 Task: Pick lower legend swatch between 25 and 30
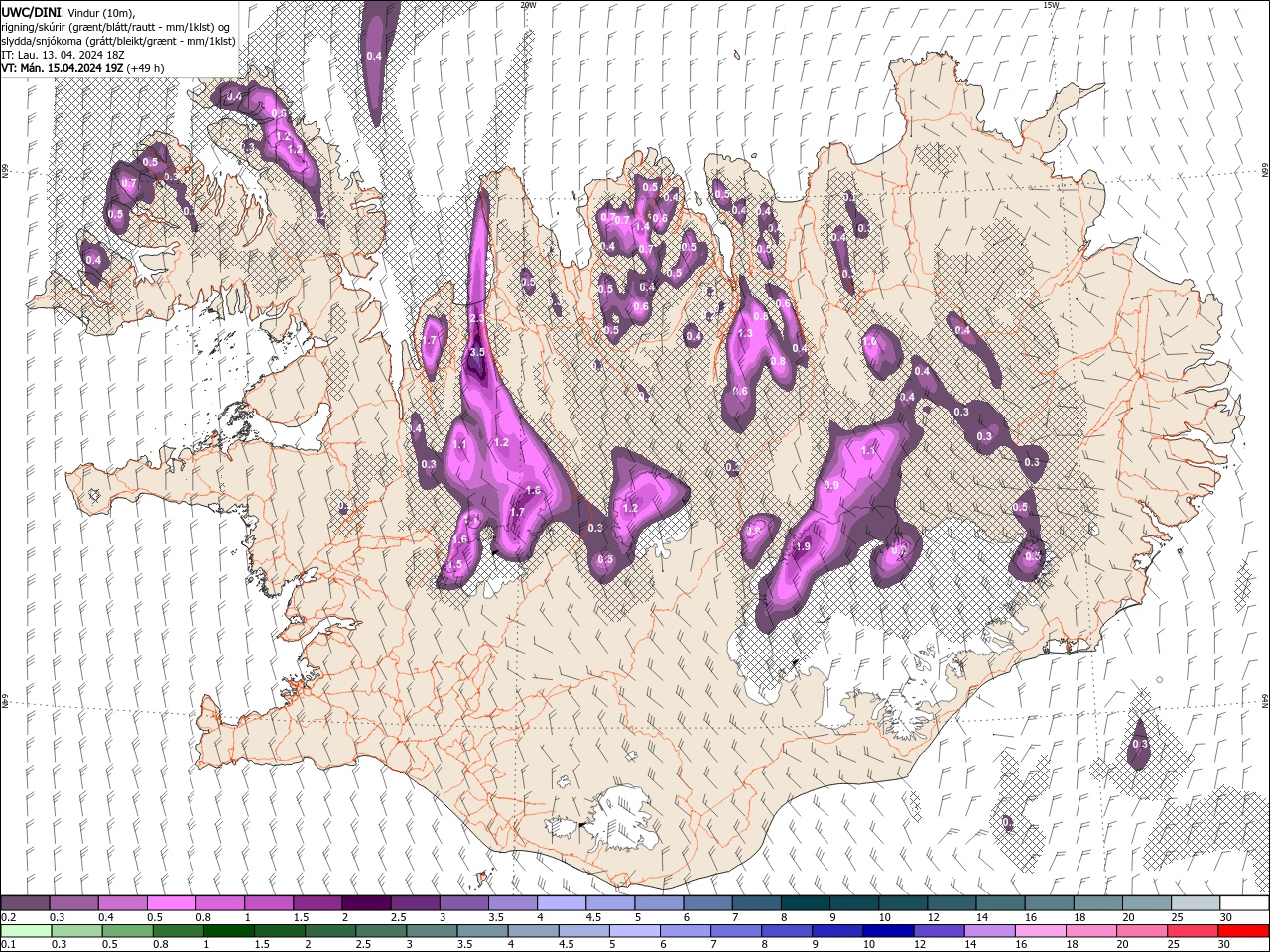click(1194, 931)
